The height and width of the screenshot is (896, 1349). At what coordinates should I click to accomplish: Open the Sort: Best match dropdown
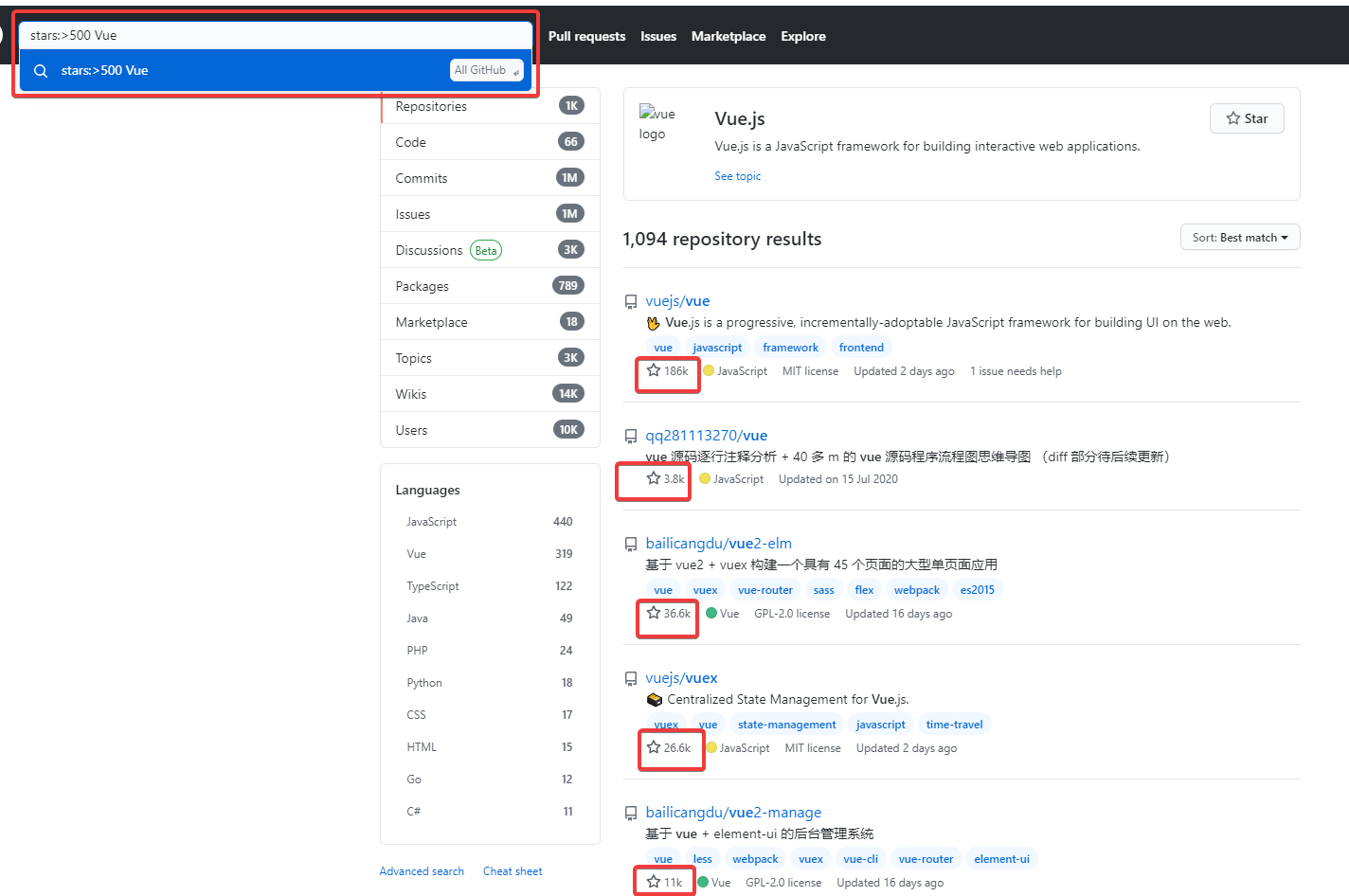(1240, 238)
